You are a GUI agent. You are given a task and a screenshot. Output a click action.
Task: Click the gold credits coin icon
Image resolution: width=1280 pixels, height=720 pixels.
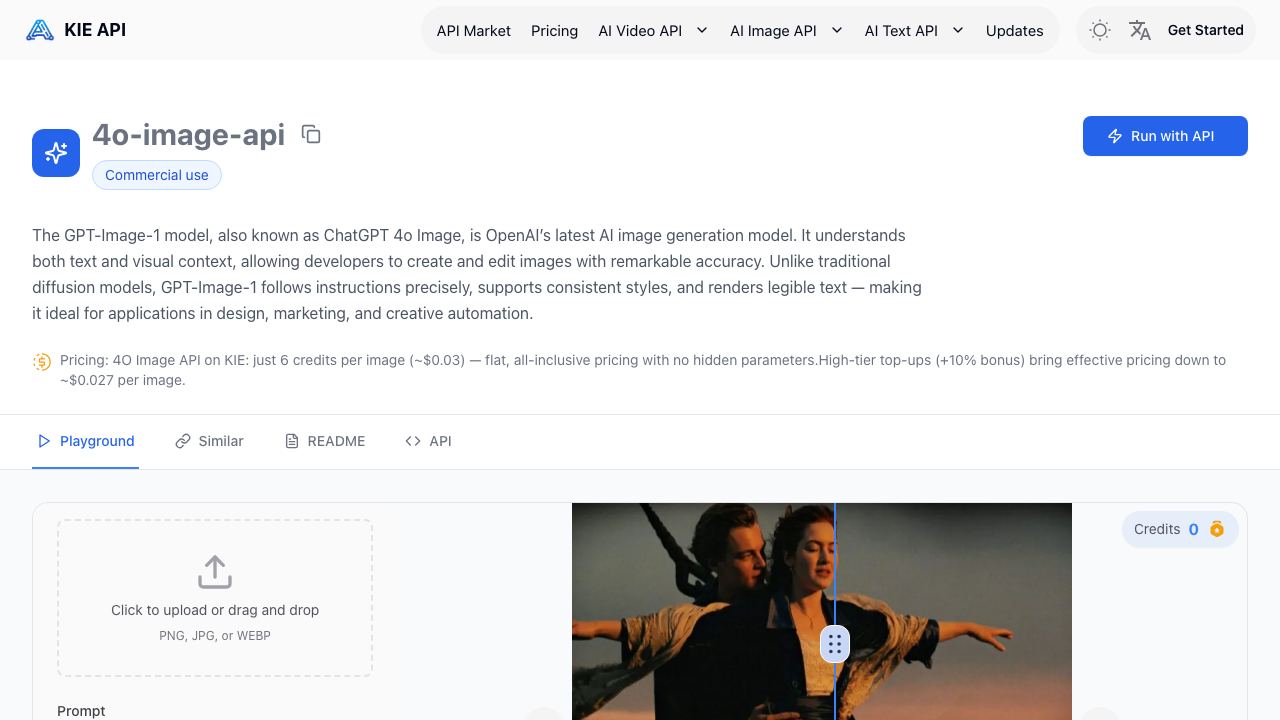(x=1217, y=529)
